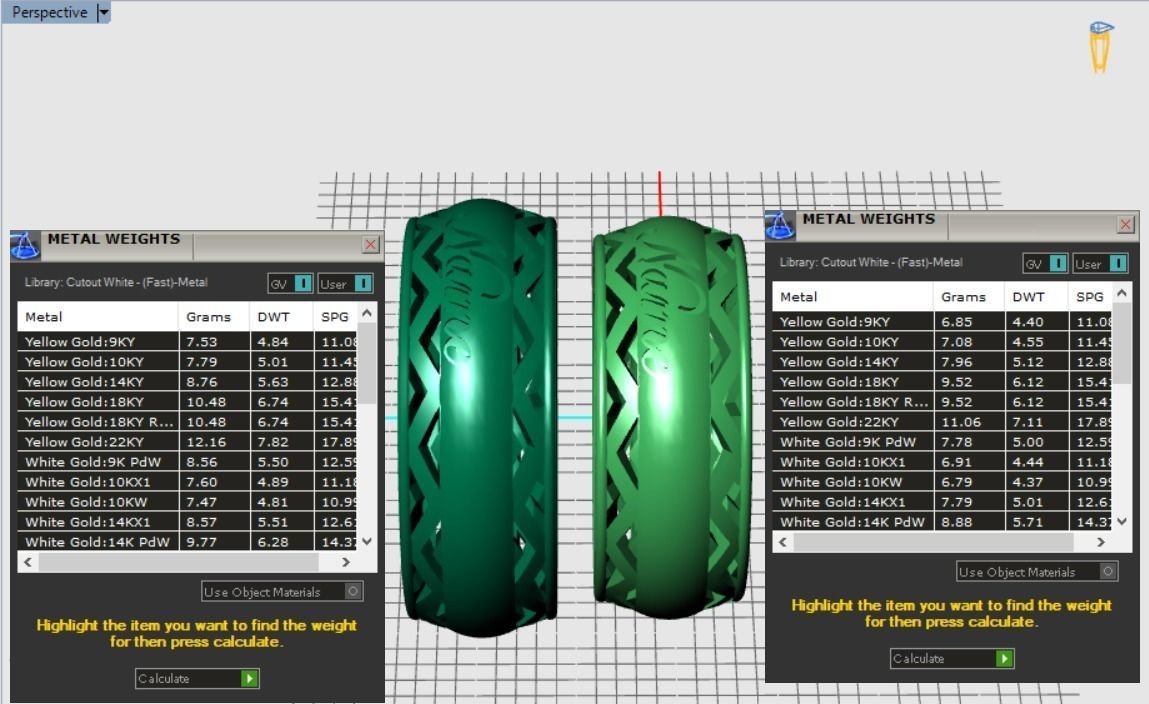Click Library label in left panel
The height and width of the screenshot is (704, 1149).
[116, 282]
